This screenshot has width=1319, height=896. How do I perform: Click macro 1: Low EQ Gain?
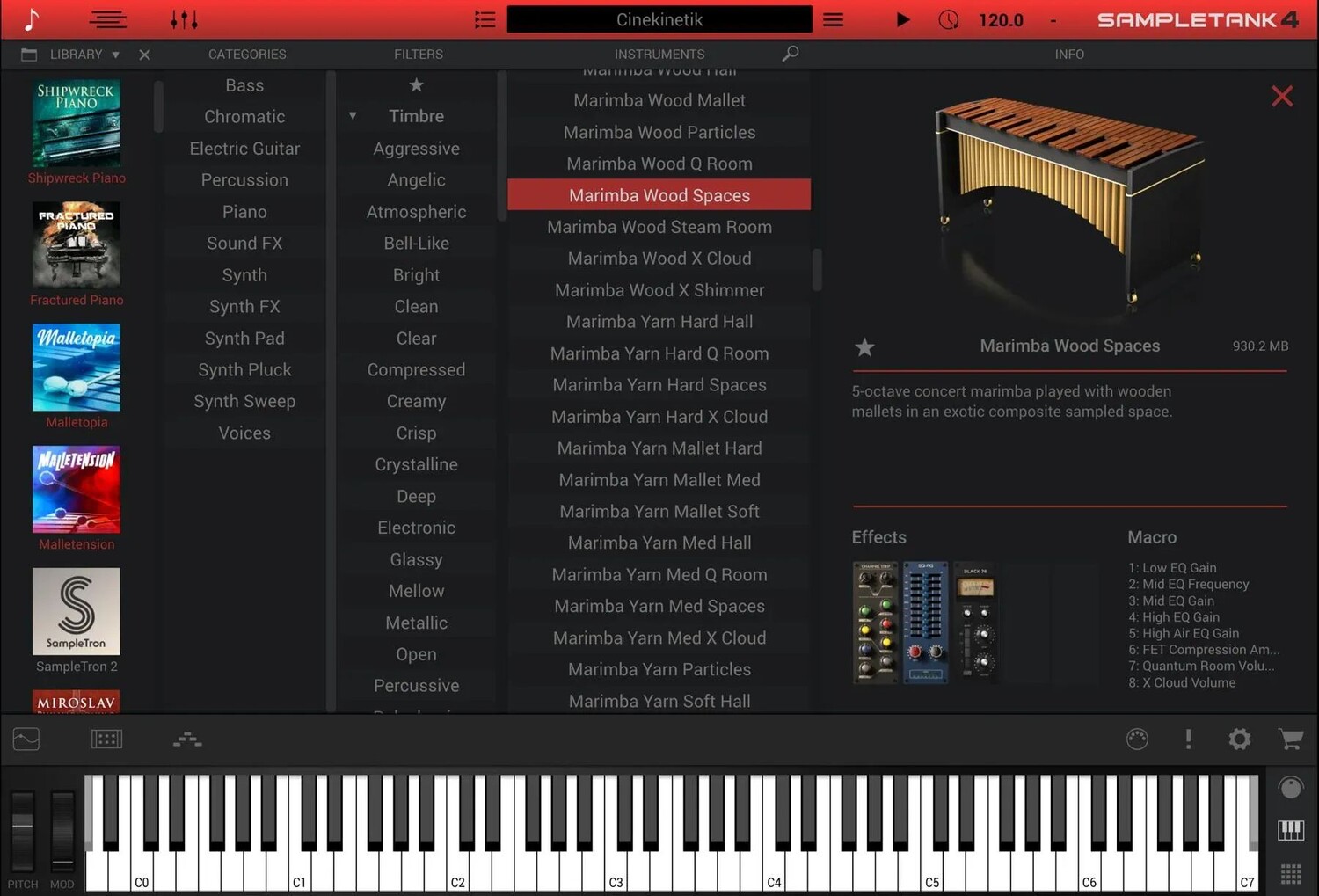click(1172, 568)
